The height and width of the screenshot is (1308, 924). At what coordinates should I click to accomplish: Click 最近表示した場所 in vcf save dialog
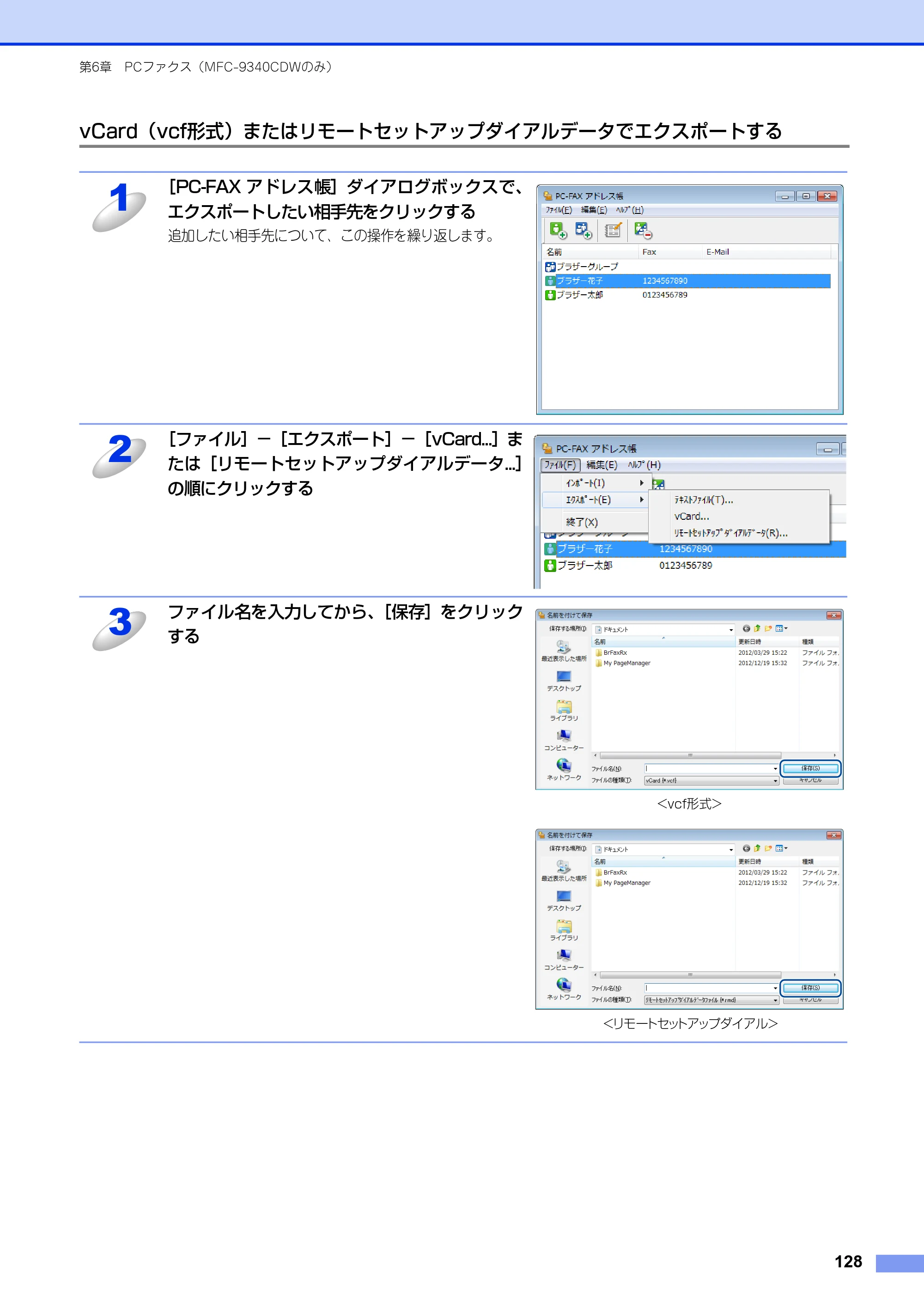tap(564, 651)
